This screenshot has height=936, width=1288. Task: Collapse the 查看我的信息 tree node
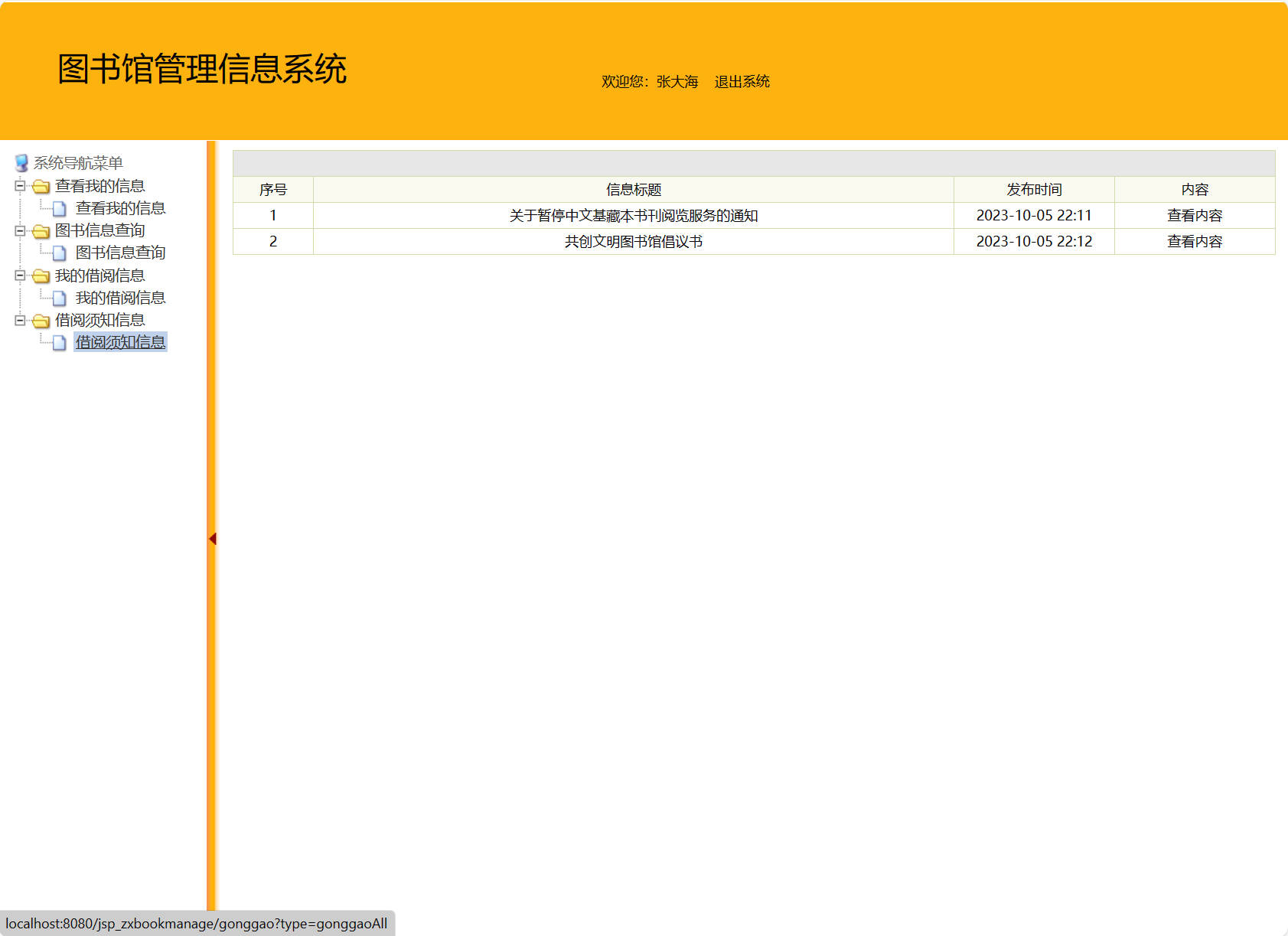tap(20, 185)
